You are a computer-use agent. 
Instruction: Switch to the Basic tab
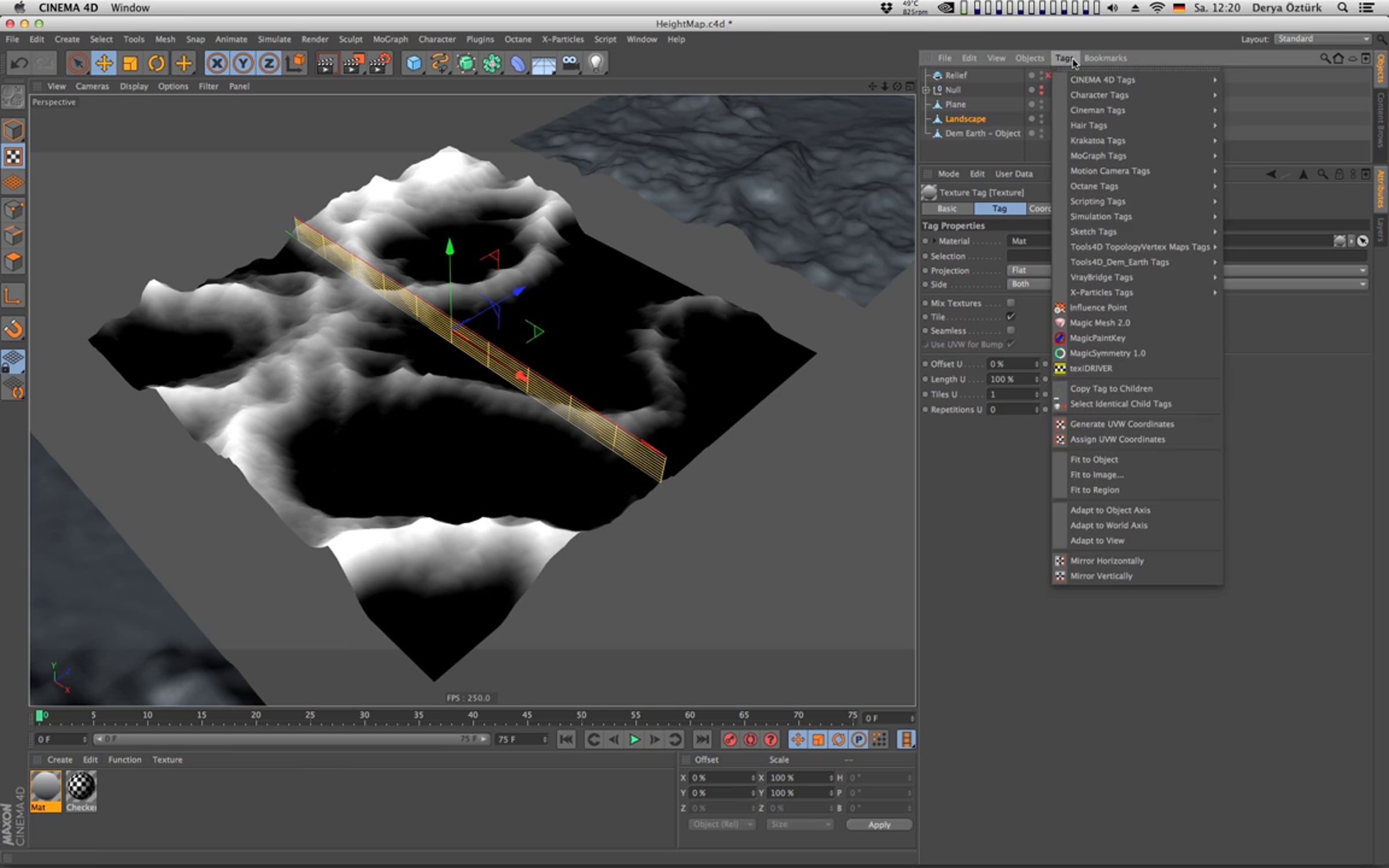coord(947,208)
